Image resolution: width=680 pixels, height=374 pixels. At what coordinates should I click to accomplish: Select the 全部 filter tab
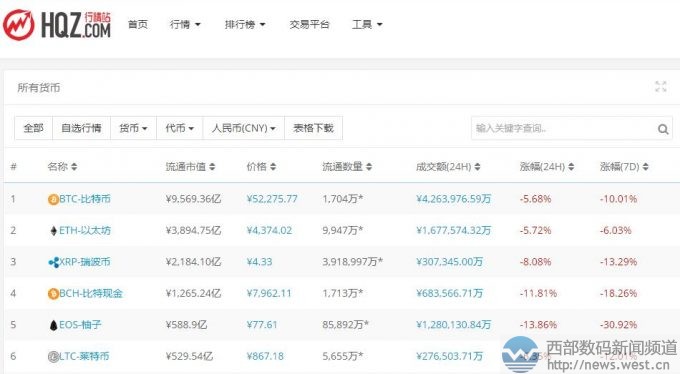33,128
